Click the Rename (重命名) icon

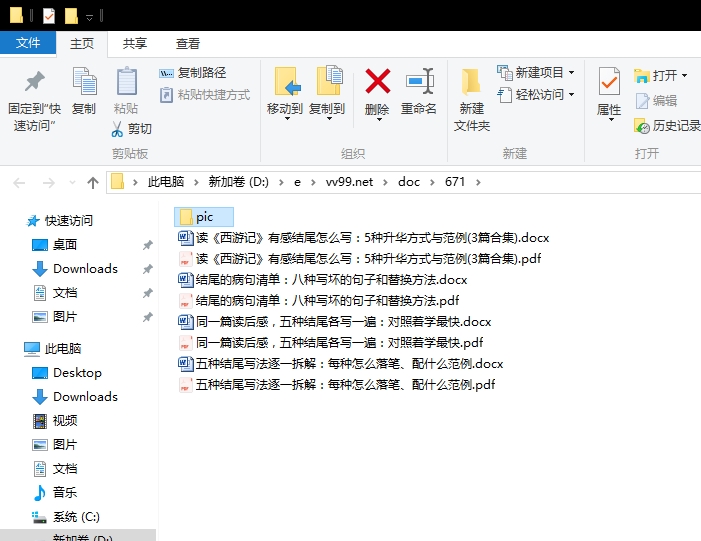point(419,81)
